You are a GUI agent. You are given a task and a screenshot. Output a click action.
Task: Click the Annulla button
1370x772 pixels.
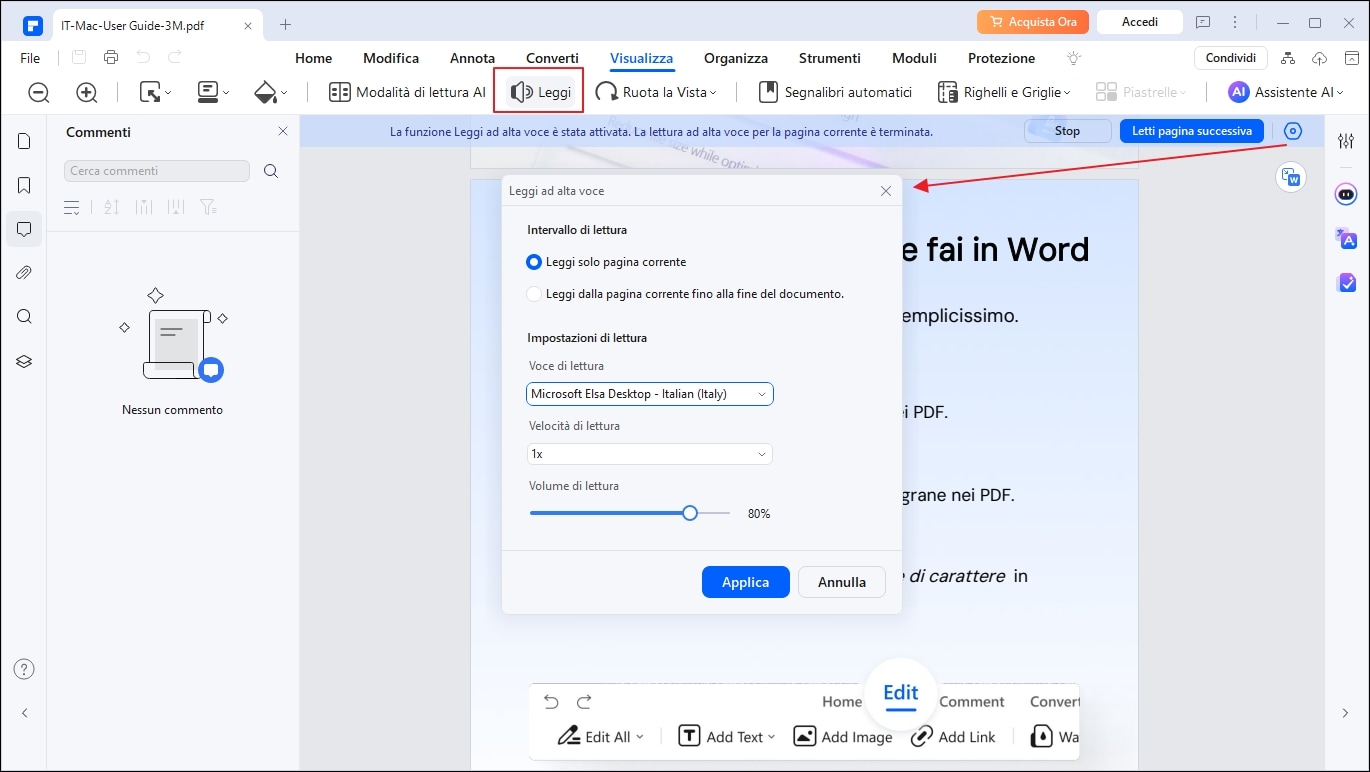(842, 582)
